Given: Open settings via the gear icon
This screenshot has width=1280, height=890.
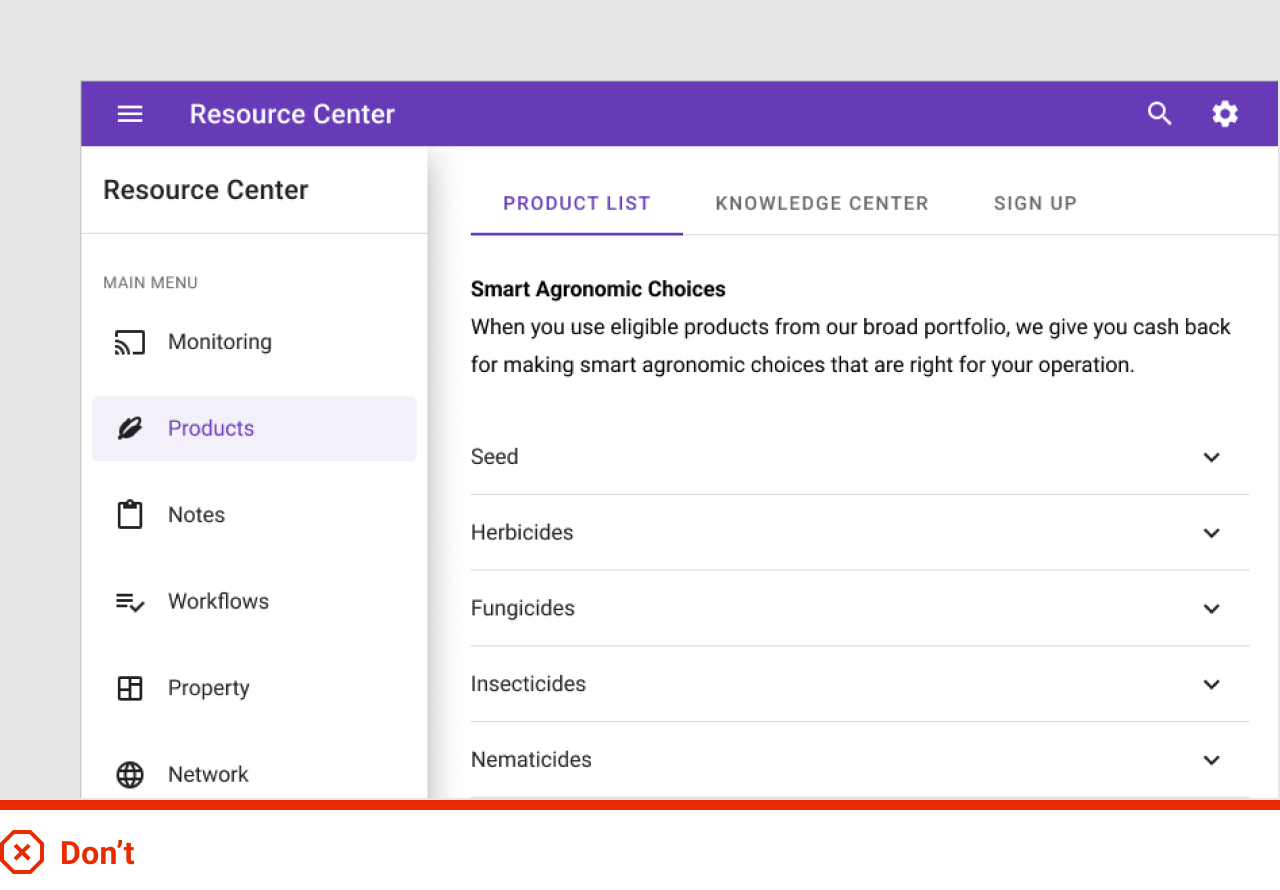Looking at the screenshot, I should click(1225, 114).
